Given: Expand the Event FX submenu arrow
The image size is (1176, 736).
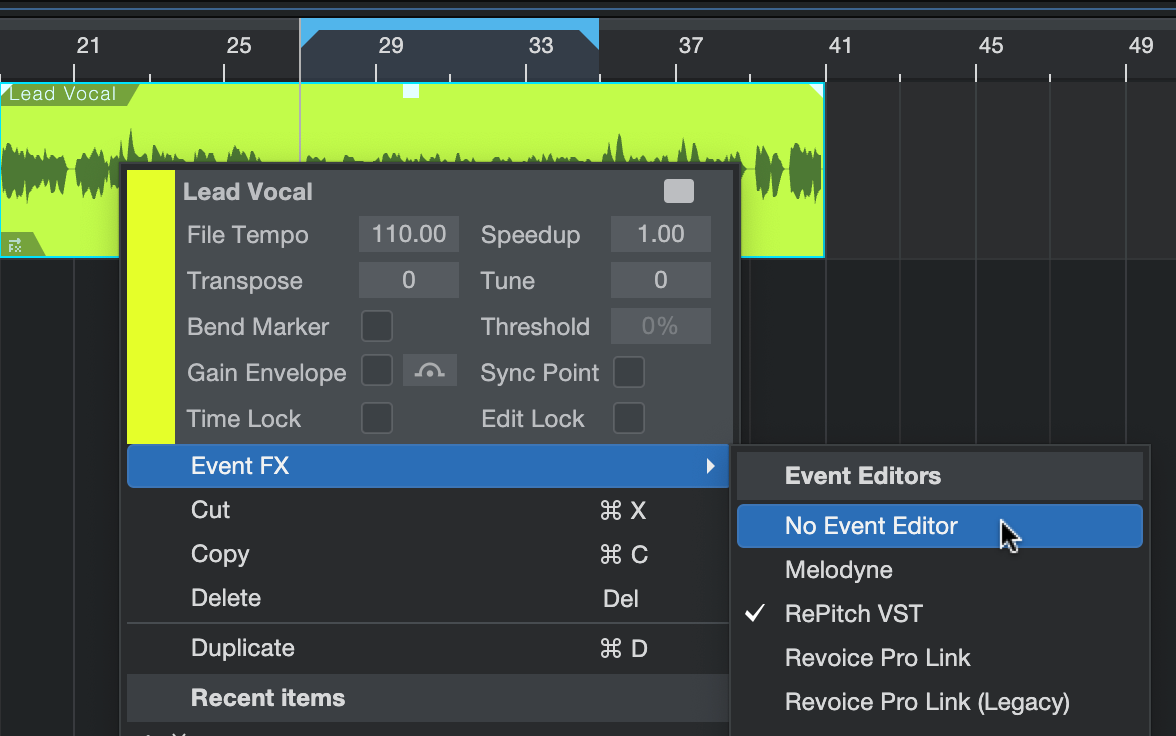Looking at the screenshot, I should point(710,466).
